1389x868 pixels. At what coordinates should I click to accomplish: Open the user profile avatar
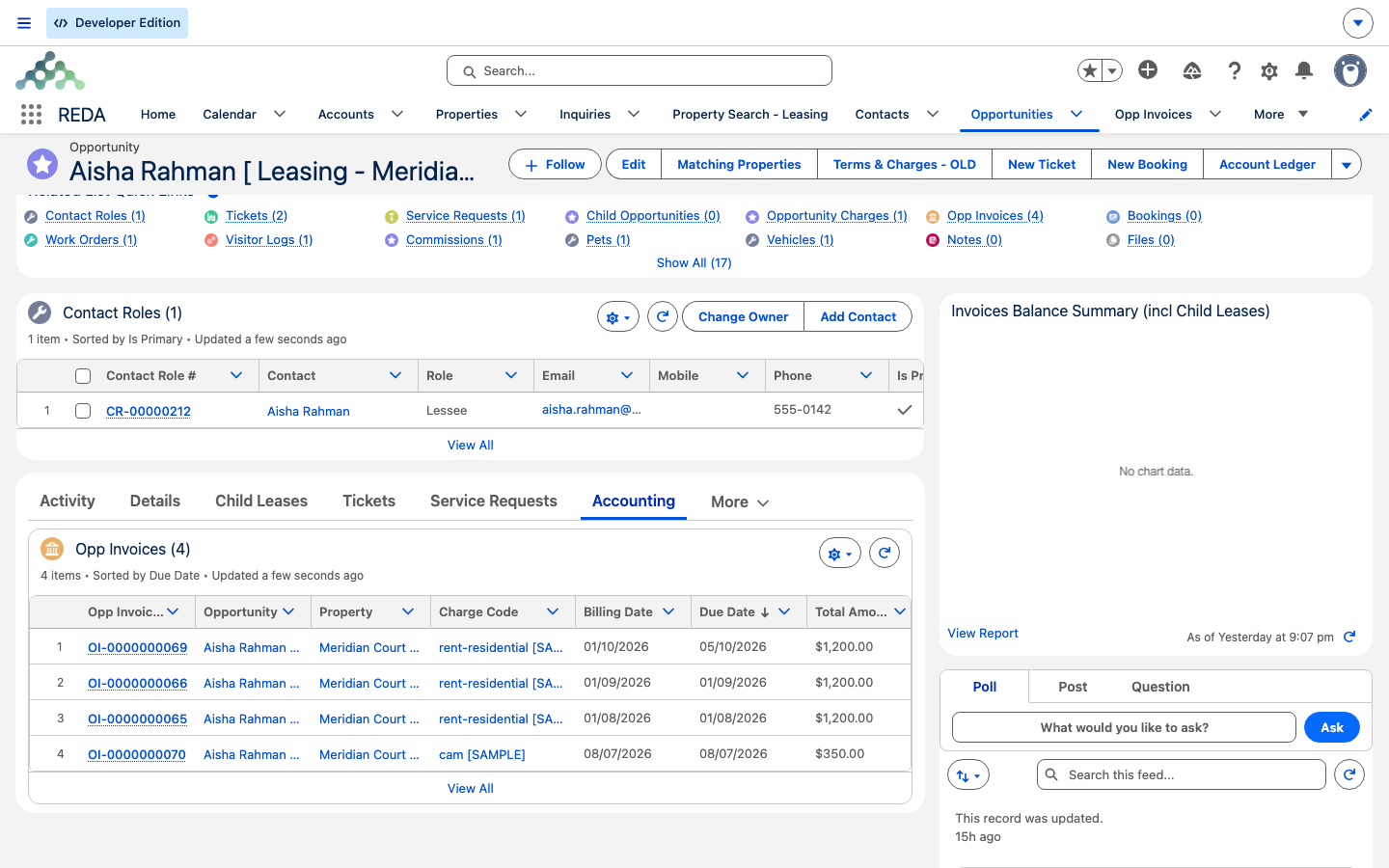1350,70
